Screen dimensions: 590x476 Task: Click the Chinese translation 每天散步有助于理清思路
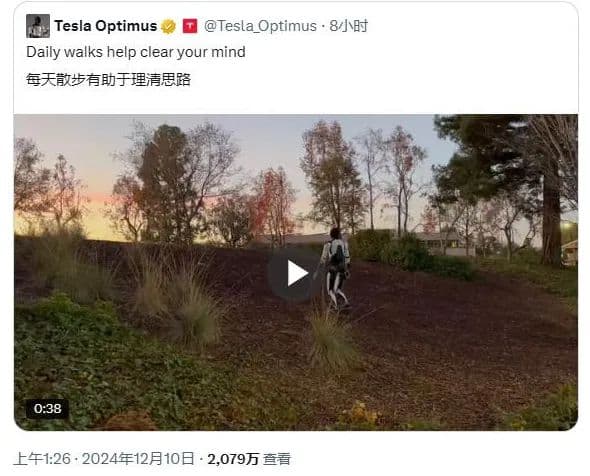coord(108,79)
